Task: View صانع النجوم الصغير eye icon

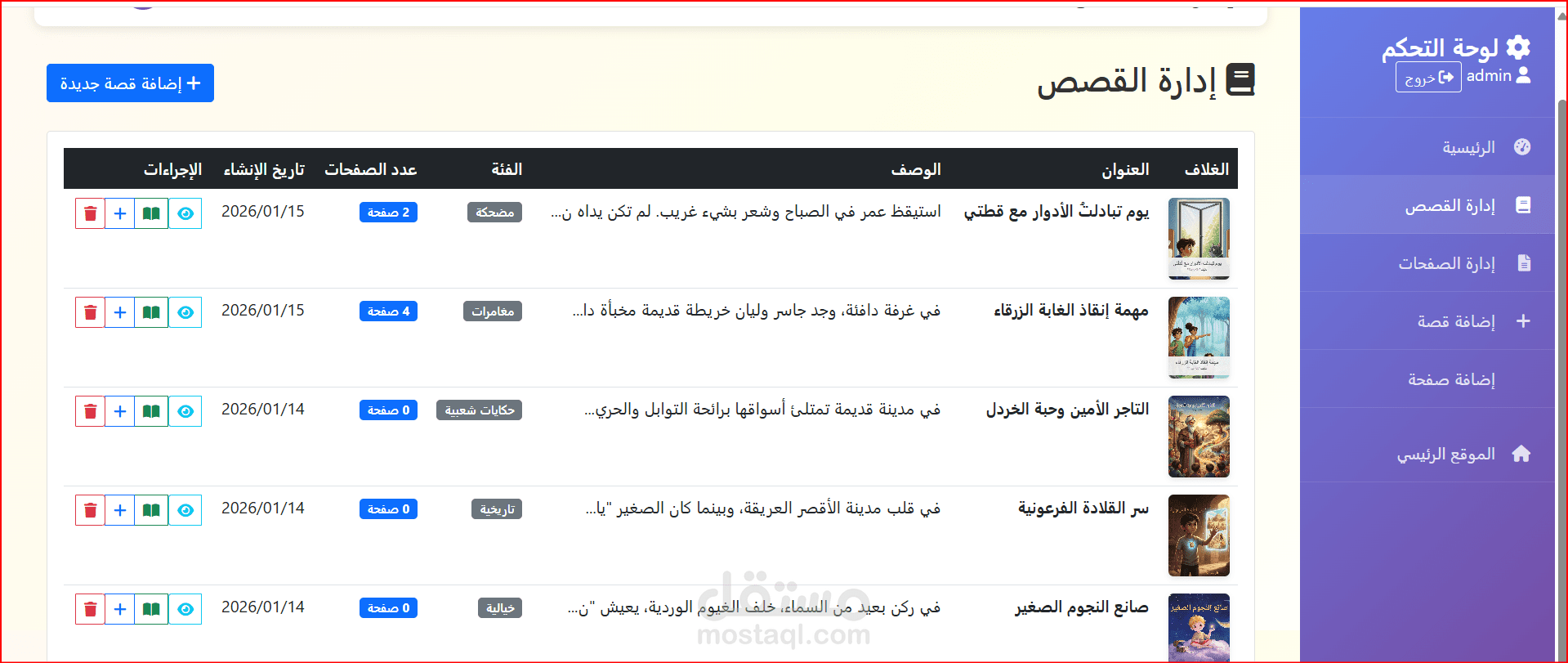Action: coord(185,609)
